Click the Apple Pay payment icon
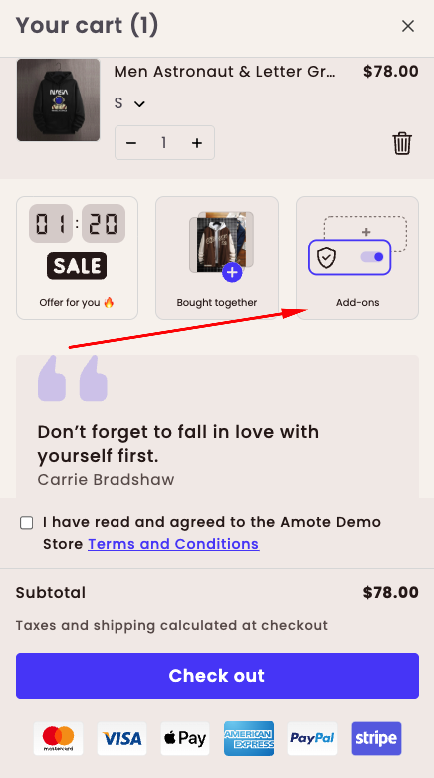 click(x=185, y=738)
